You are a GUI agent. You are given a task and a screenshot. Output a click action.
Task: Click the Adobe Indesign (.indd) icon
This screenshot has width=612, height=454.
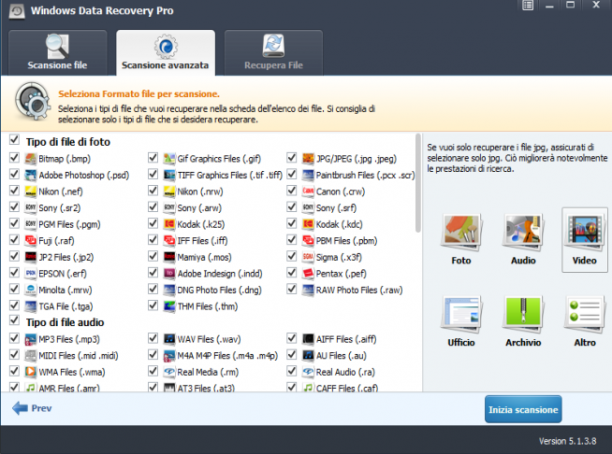point(169,273)
